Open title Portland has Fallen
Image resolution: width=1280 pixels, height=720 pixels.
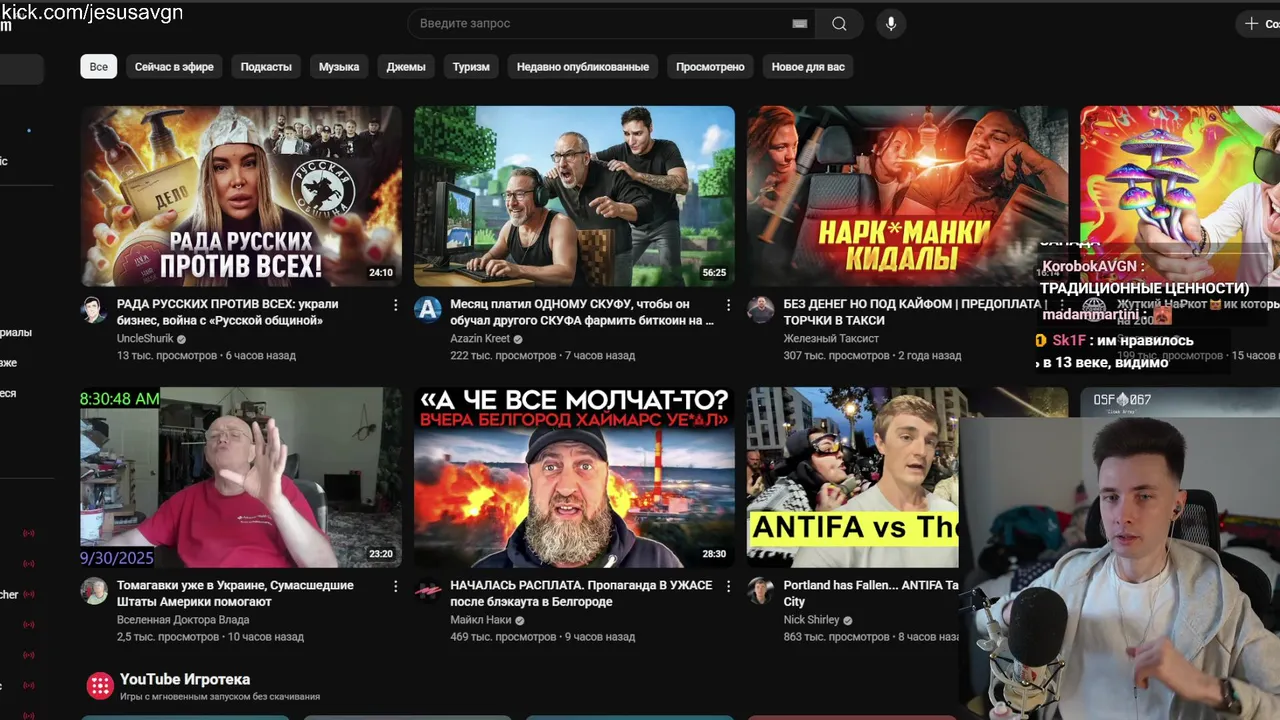871,593
